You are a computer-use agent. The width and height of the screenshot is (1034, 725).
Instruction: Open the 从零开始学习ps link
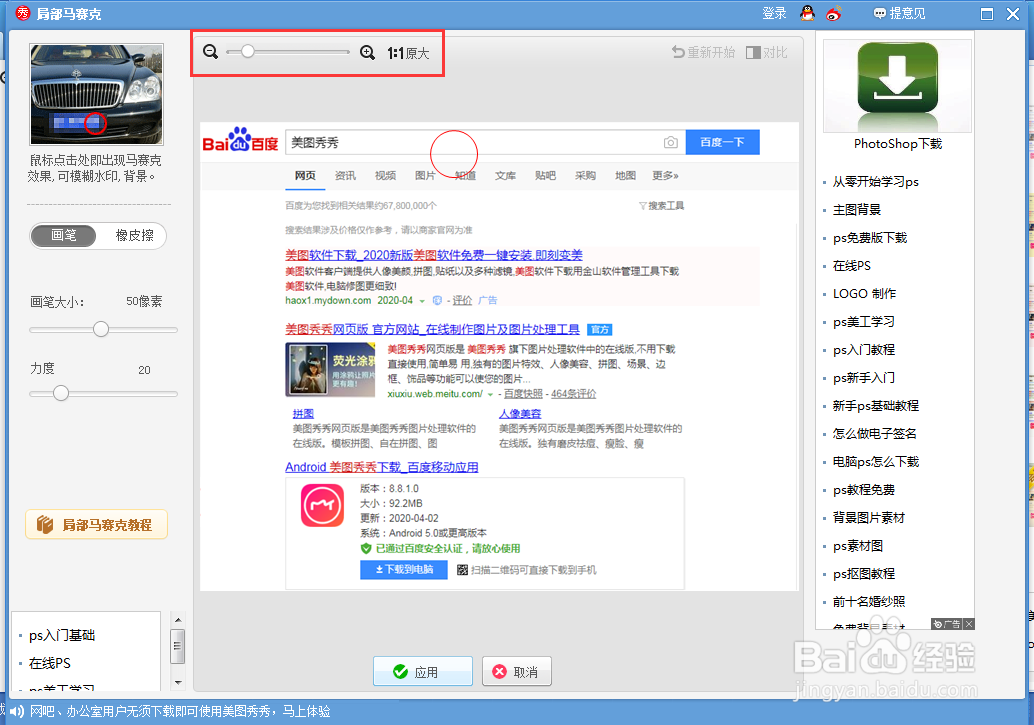tap(875, 181)
